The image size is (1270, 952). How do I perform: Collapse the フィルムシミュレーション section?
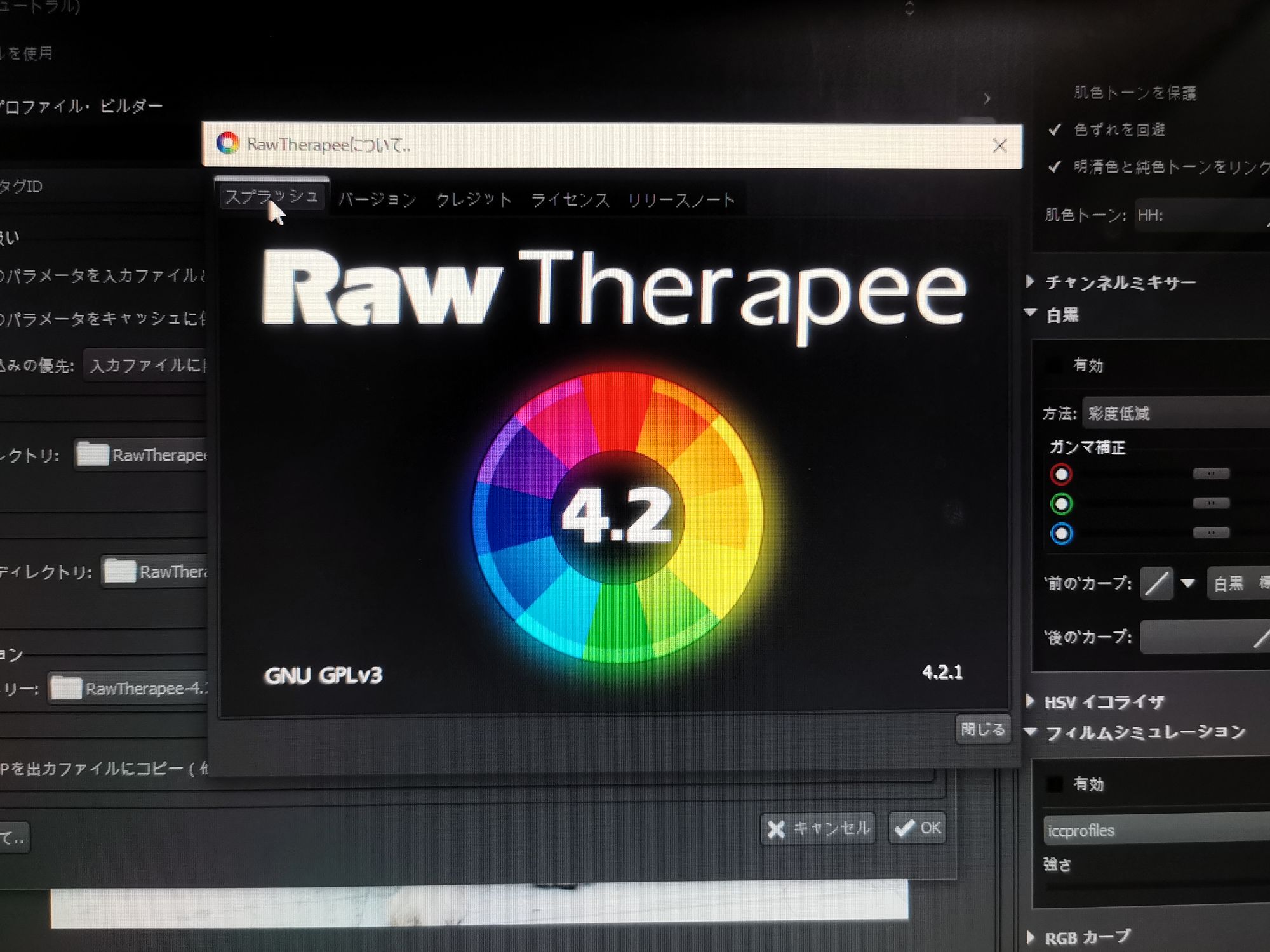click(x=1031, y=732)
